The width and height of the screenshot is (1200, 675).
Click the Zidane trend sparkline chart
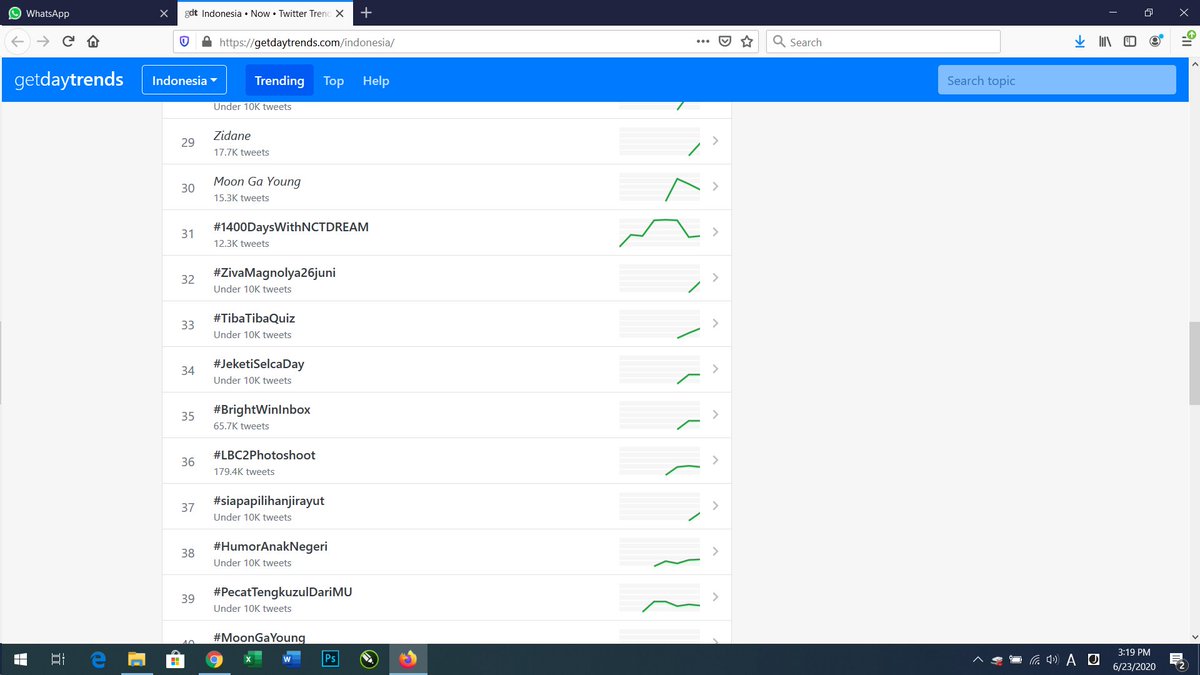pos(660,142)
